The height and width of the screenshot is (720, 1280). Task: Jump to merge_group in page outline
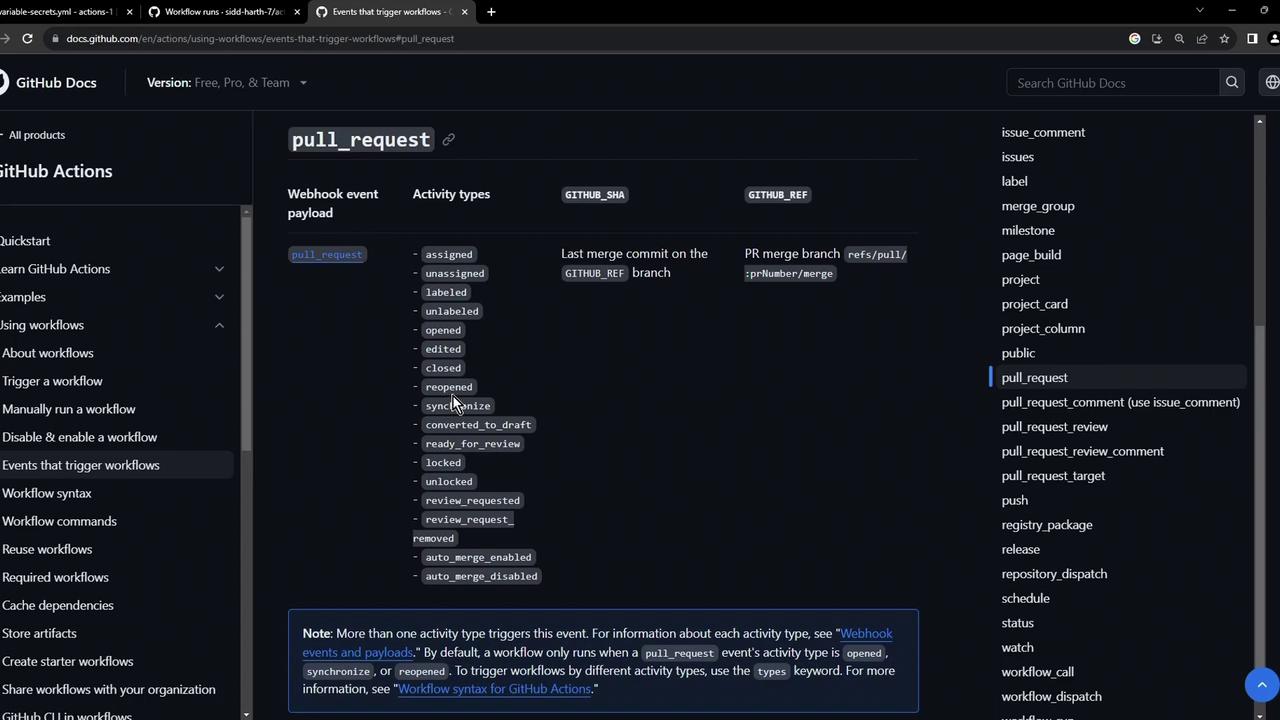[1038, 206]
